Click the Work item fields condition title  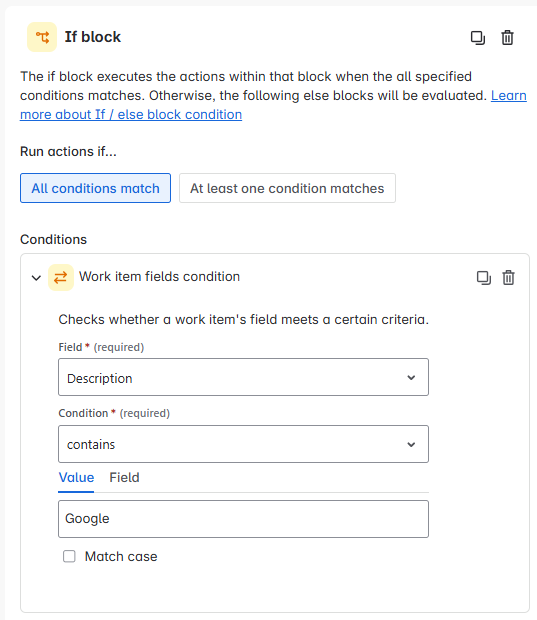159,277
